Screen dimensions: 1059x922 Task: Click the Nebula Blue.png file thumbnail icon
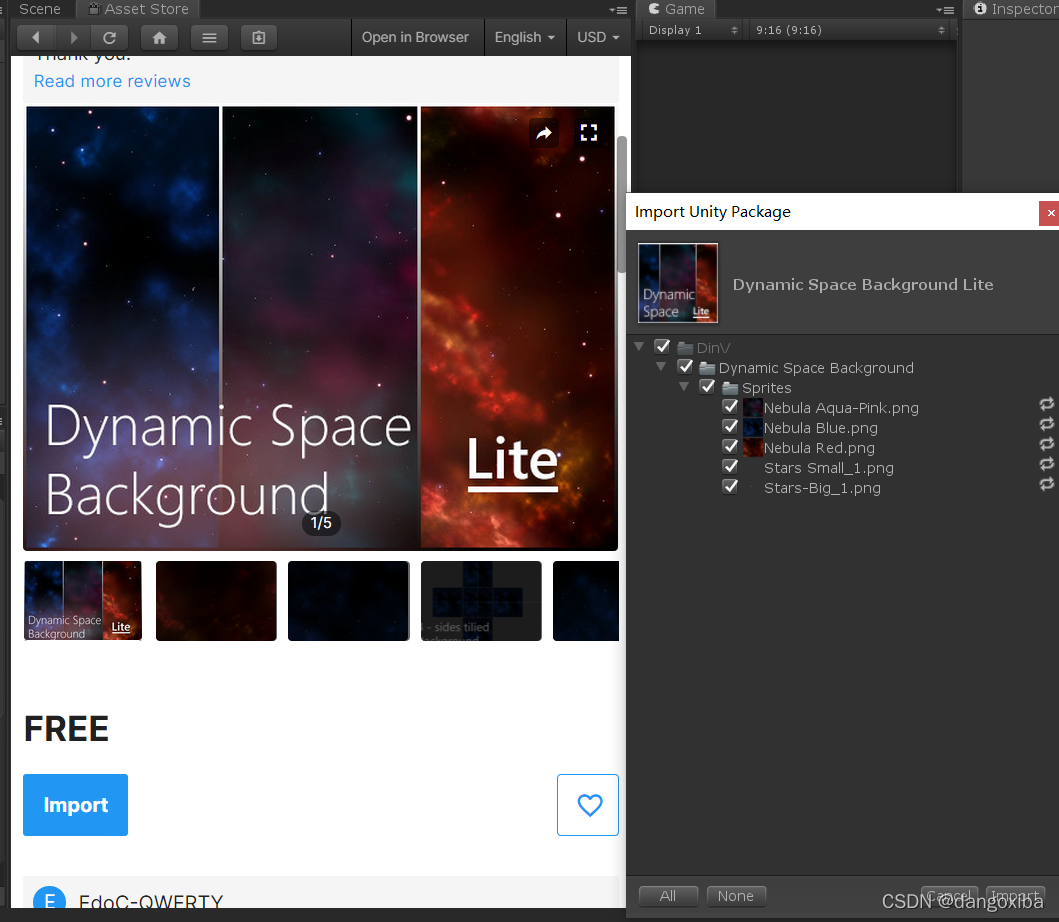pos(752,428)
